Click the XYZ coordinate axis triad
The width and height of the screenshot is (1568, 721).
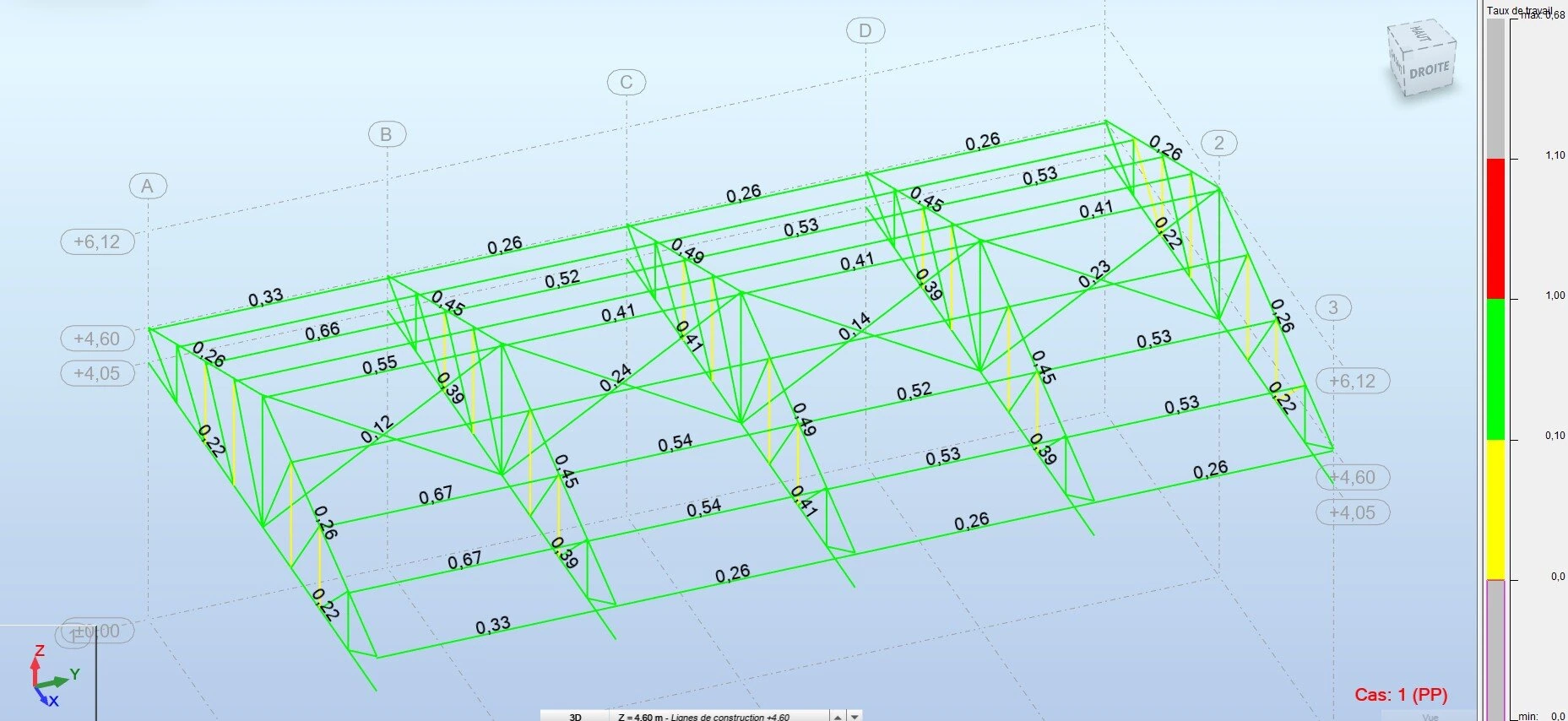(46, 677)
